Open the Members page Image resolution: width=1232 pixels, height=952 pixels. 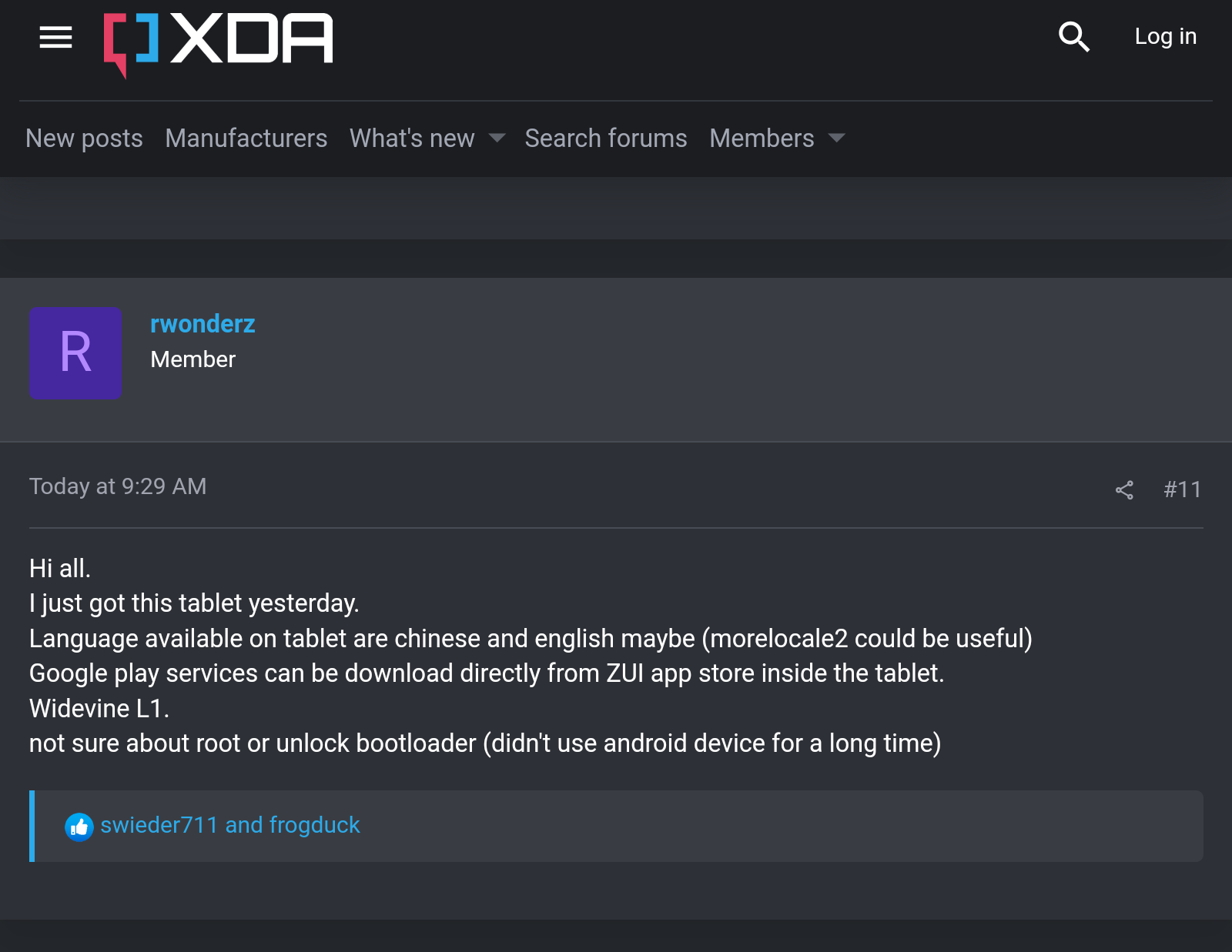(762, 139)
